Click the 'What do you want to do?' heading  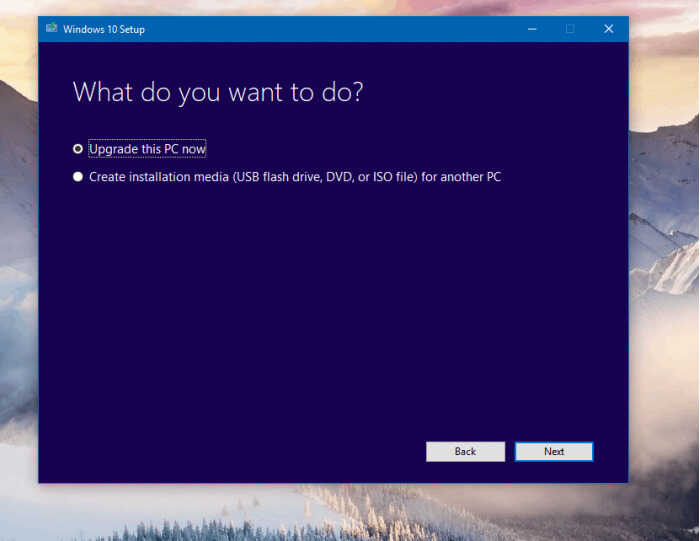tap(218, 92)
